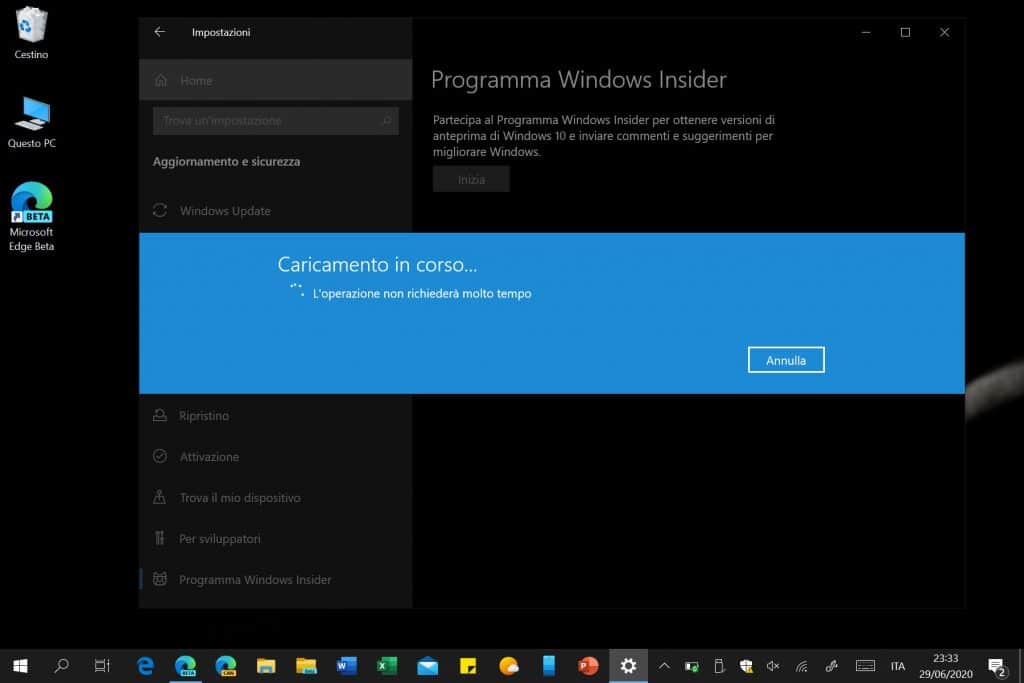1024x683 pixels.
Task: Open Windows Update settings section
Action: click(x=225, y=211)
